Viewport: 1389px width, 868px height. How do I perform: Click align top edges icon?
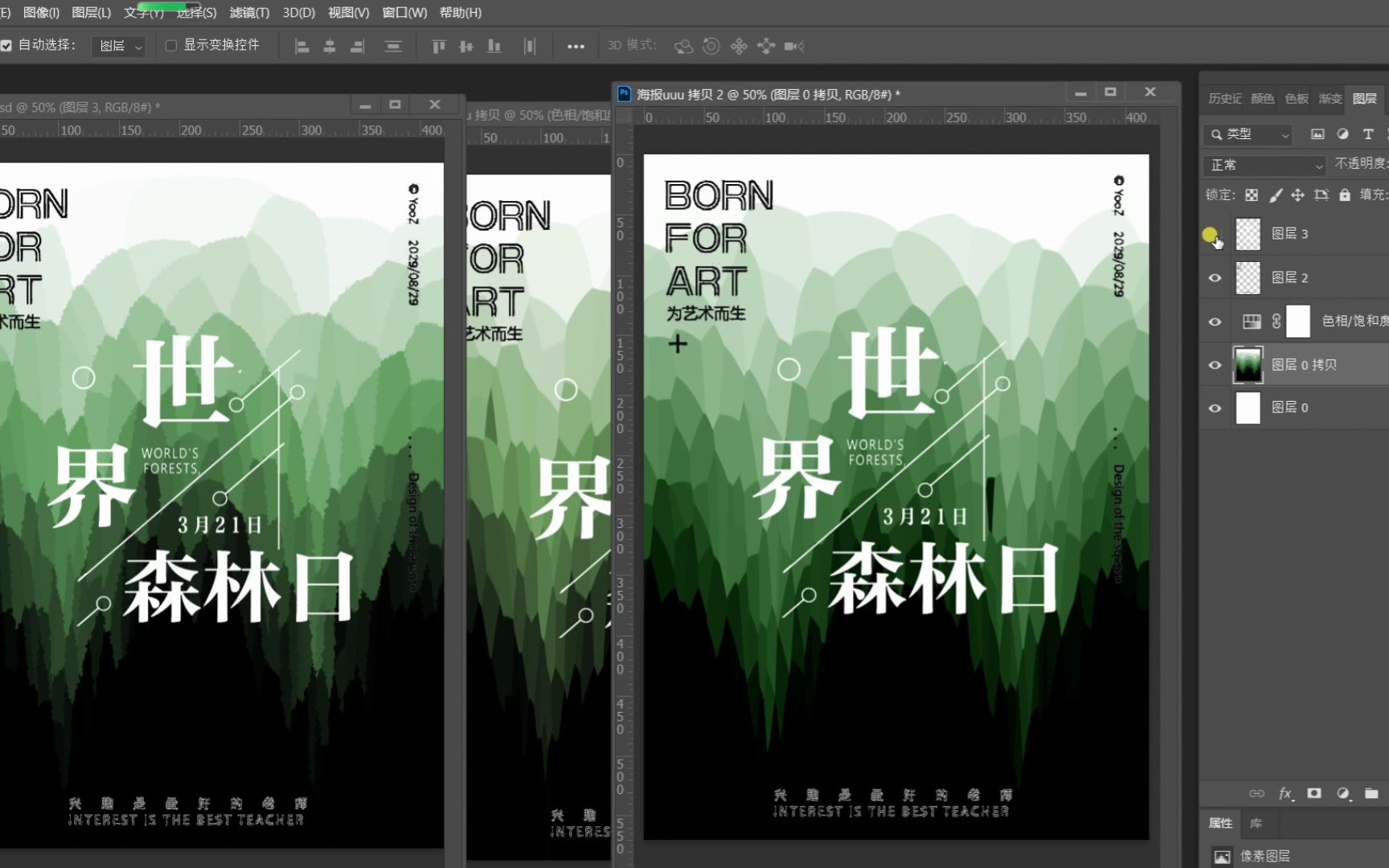pos(439,47)
